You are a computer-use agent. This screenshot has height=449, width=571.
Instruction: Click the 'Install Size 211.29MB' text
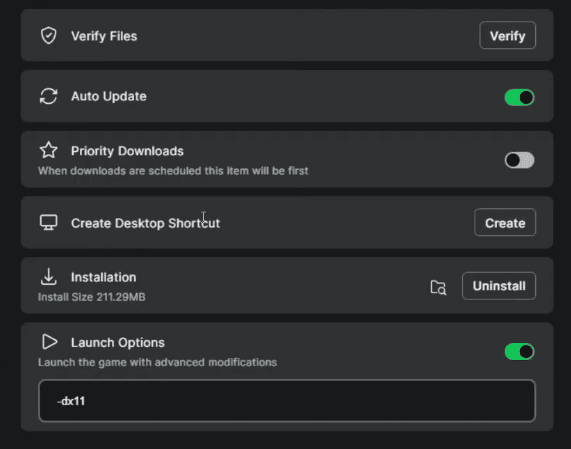[92, 297]
